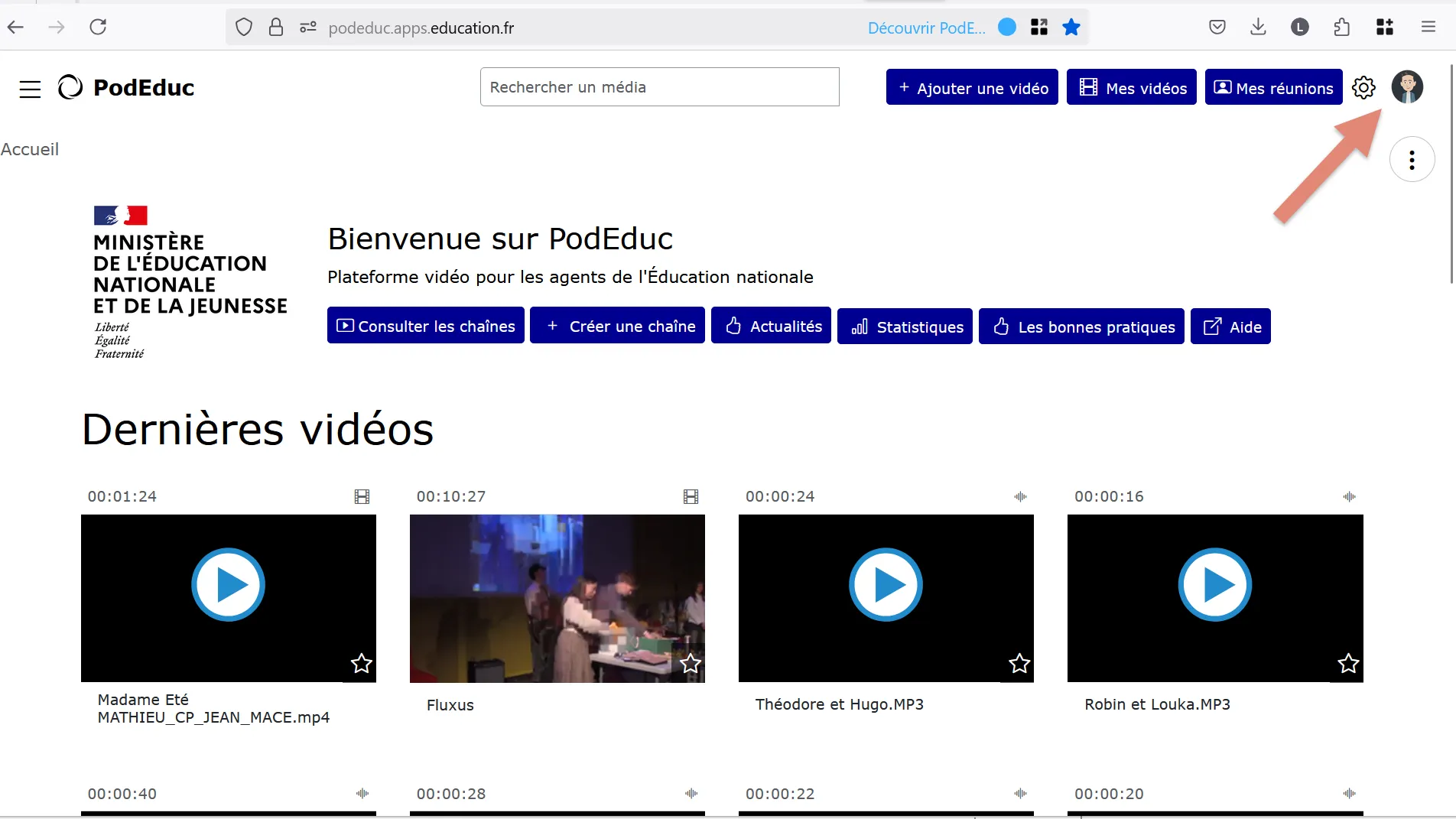
Task: Open Les bonnes pratiques
Action: point(1082,327)
